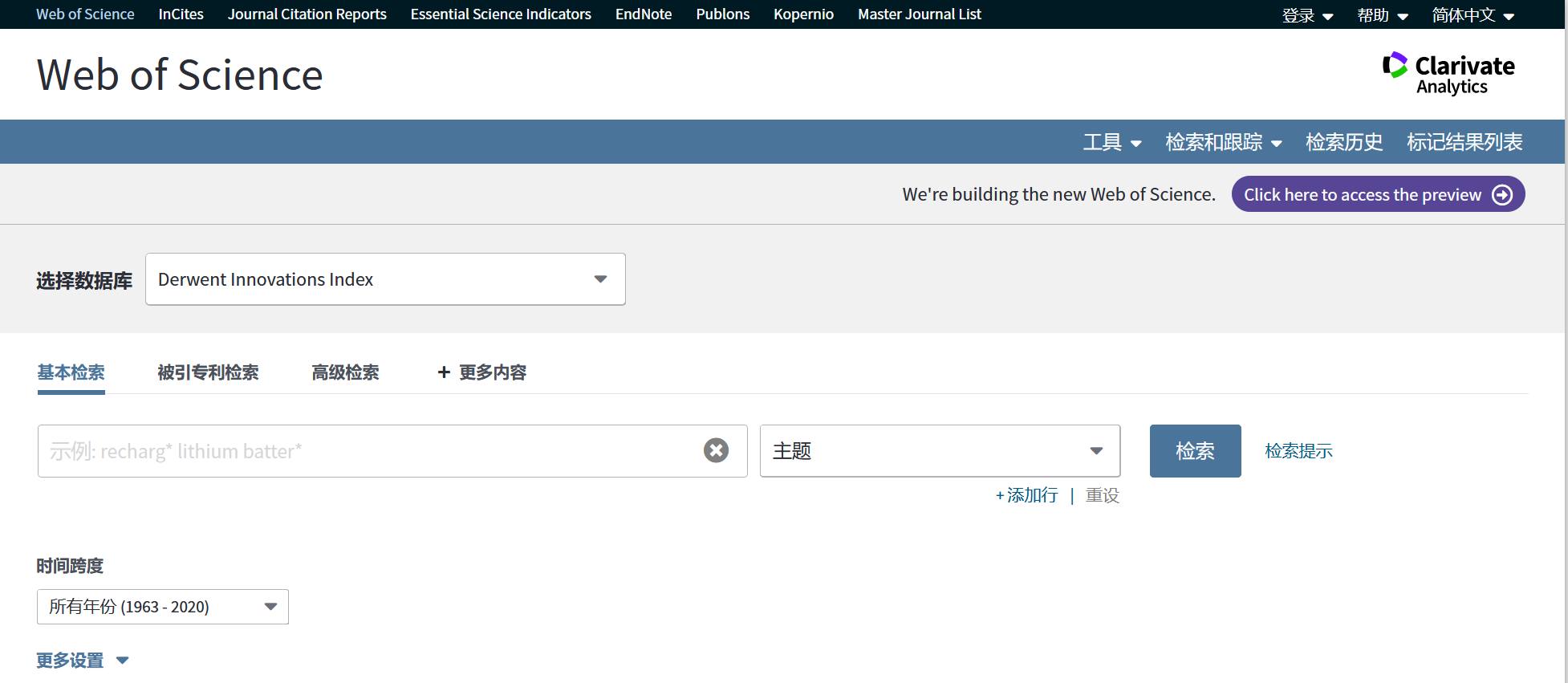Switch to the 高级检索 tab
This screenshot has height=683, width=1568.
click(x=345, y=372)
